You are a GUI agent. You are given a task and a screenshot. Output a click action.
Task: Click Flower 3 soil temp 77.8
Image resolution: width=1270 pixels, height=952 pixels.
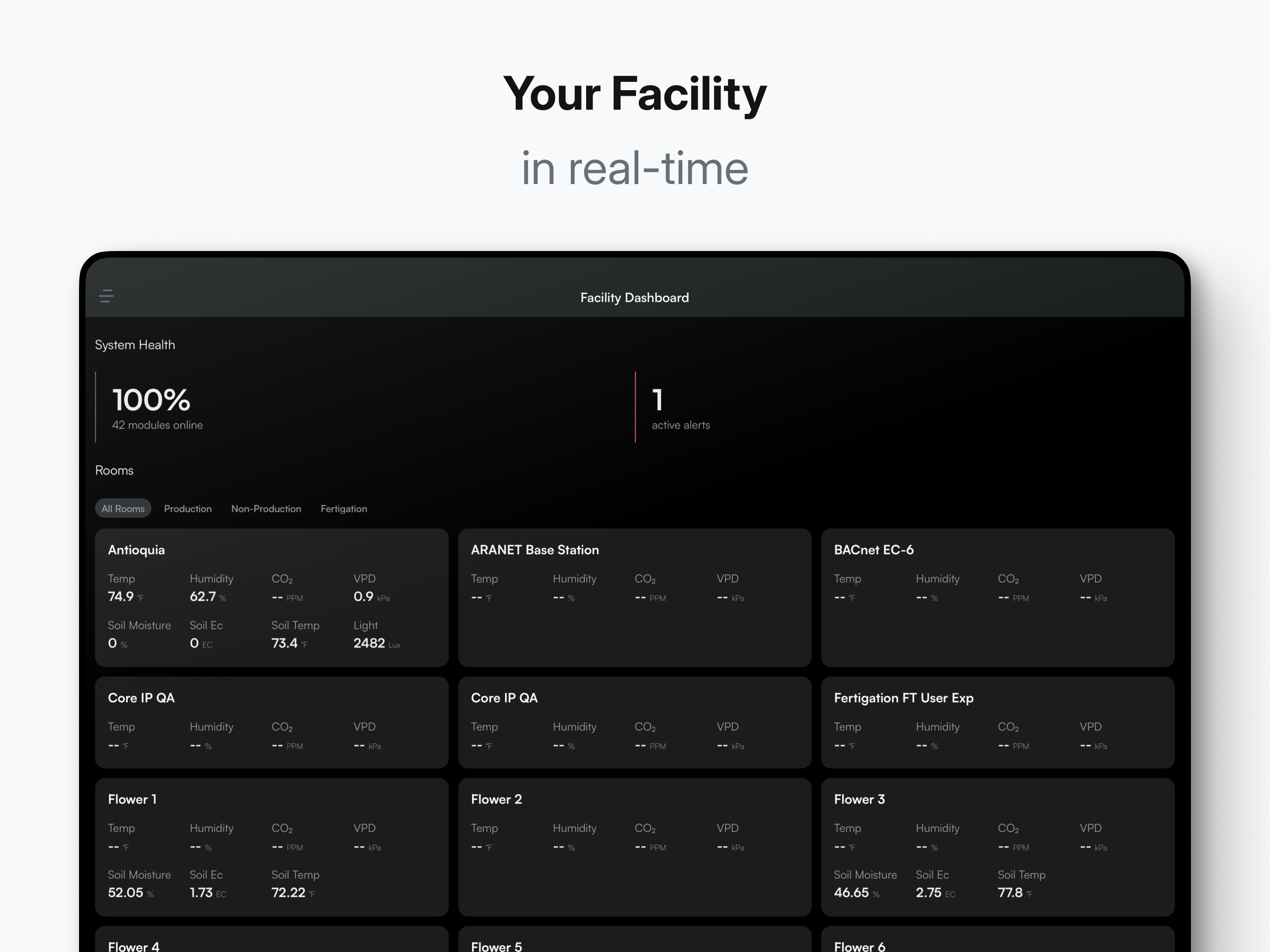[1010, 892]
